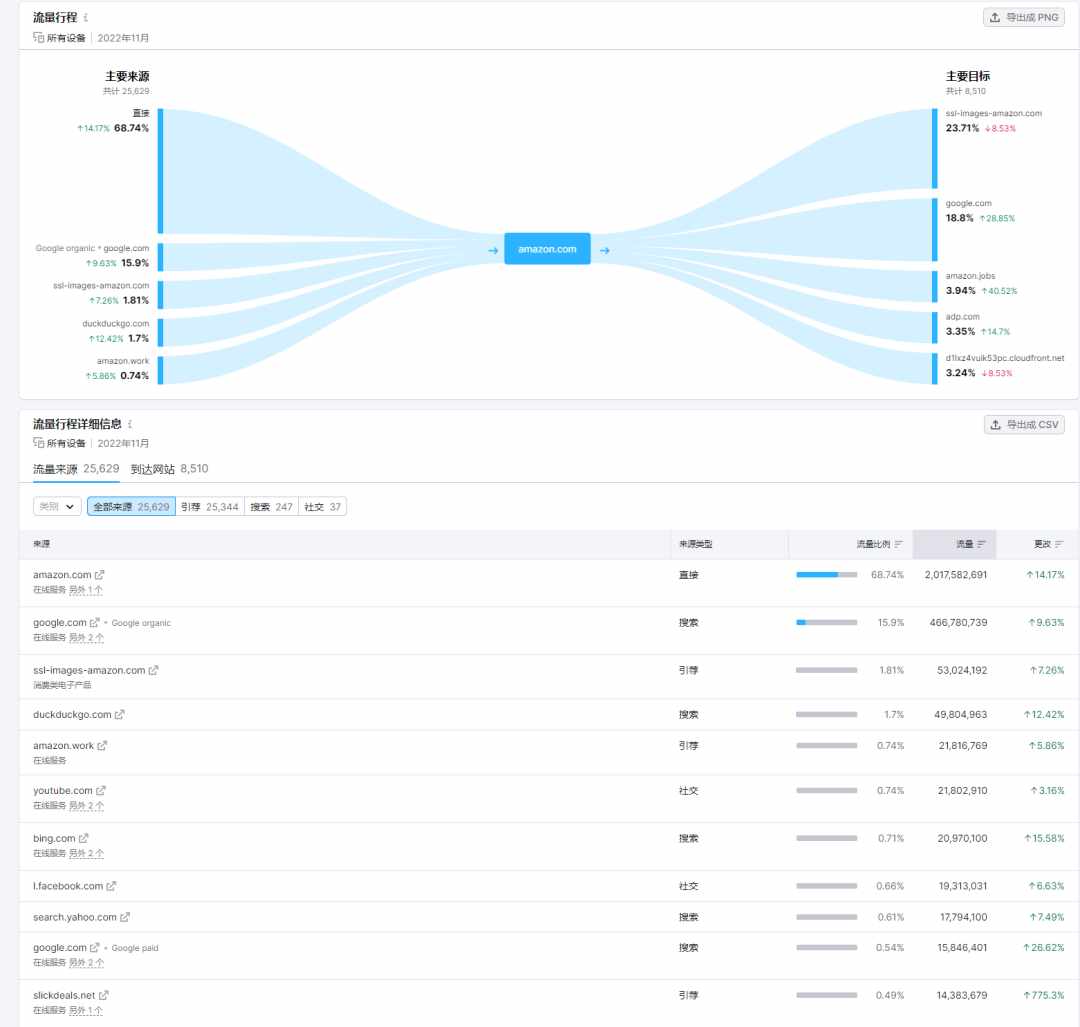
Task: Expand 另外 2 个 under google.com Google organic
Action: tap(86, 637)
